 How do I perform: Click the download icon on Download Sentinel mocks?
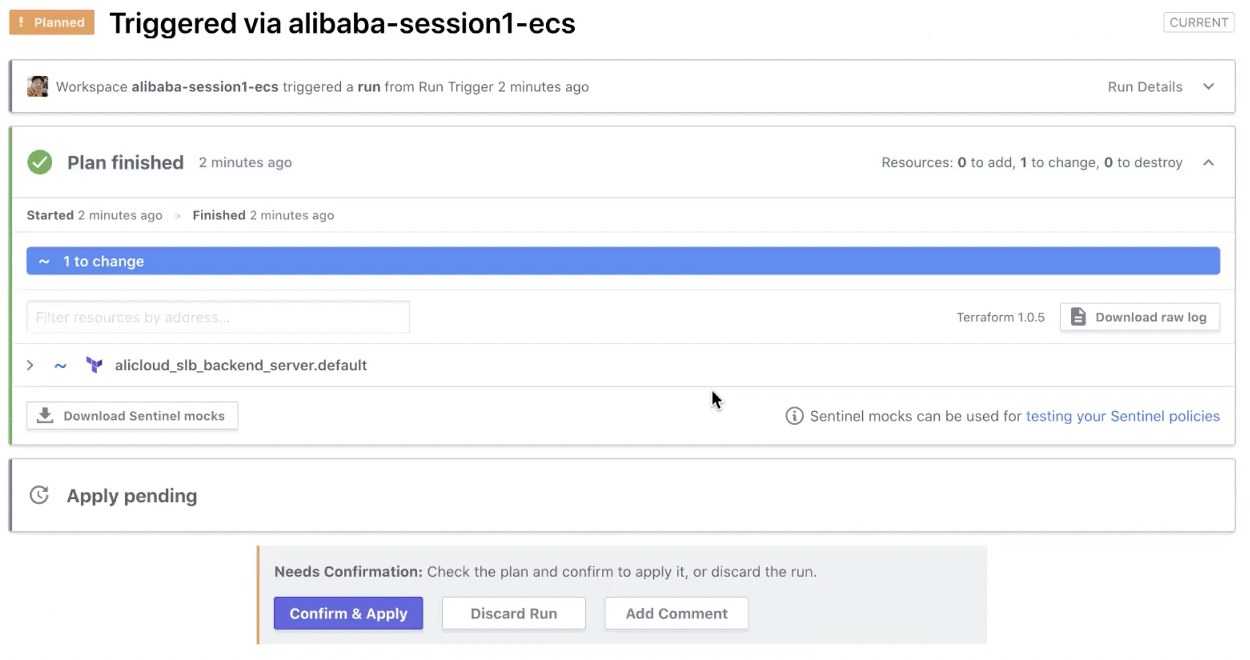coord(44,415)
